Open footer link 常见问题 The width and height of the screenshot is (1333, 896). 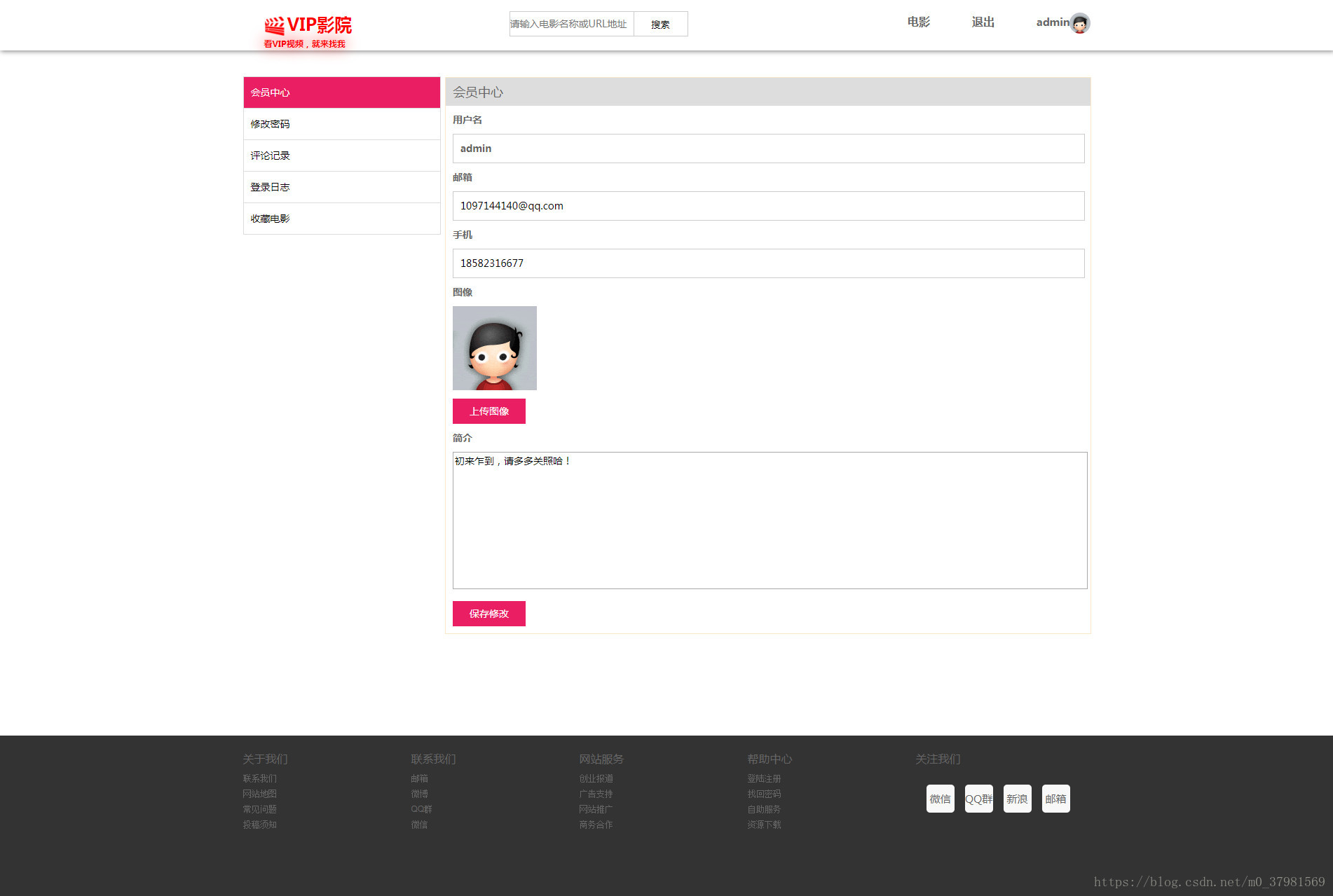259,809
